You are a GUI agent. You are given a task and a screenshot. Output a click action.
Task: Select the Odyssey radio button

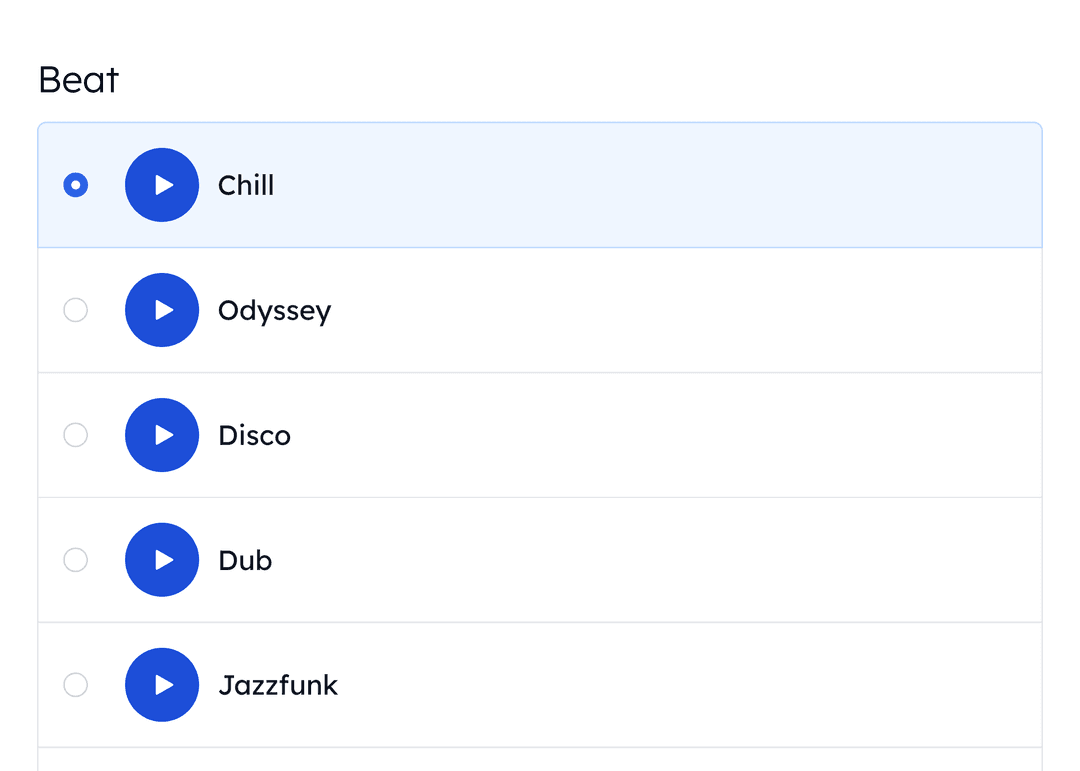(75, 310)
